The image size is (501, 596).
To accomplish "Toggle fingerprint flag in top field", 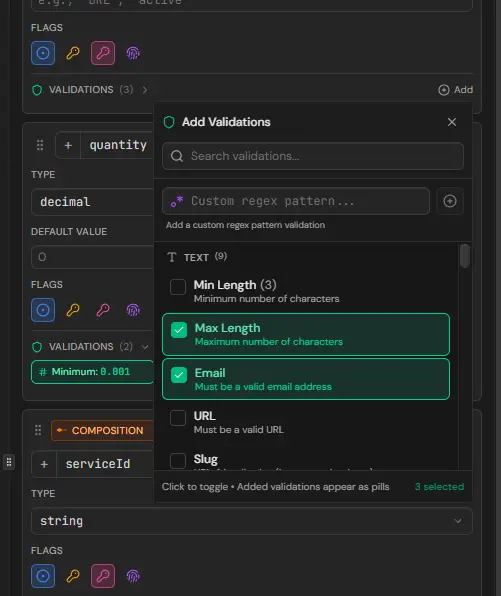I will coord(133,53).
